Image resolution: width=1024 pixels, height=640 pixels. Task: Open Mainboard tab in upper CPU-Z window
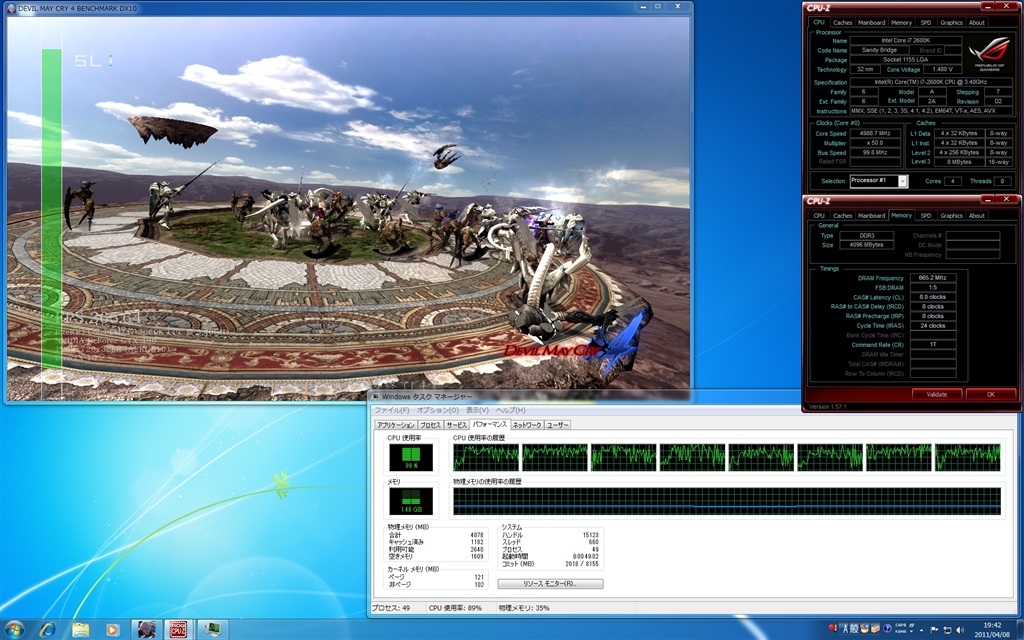[x=871, y=22]
